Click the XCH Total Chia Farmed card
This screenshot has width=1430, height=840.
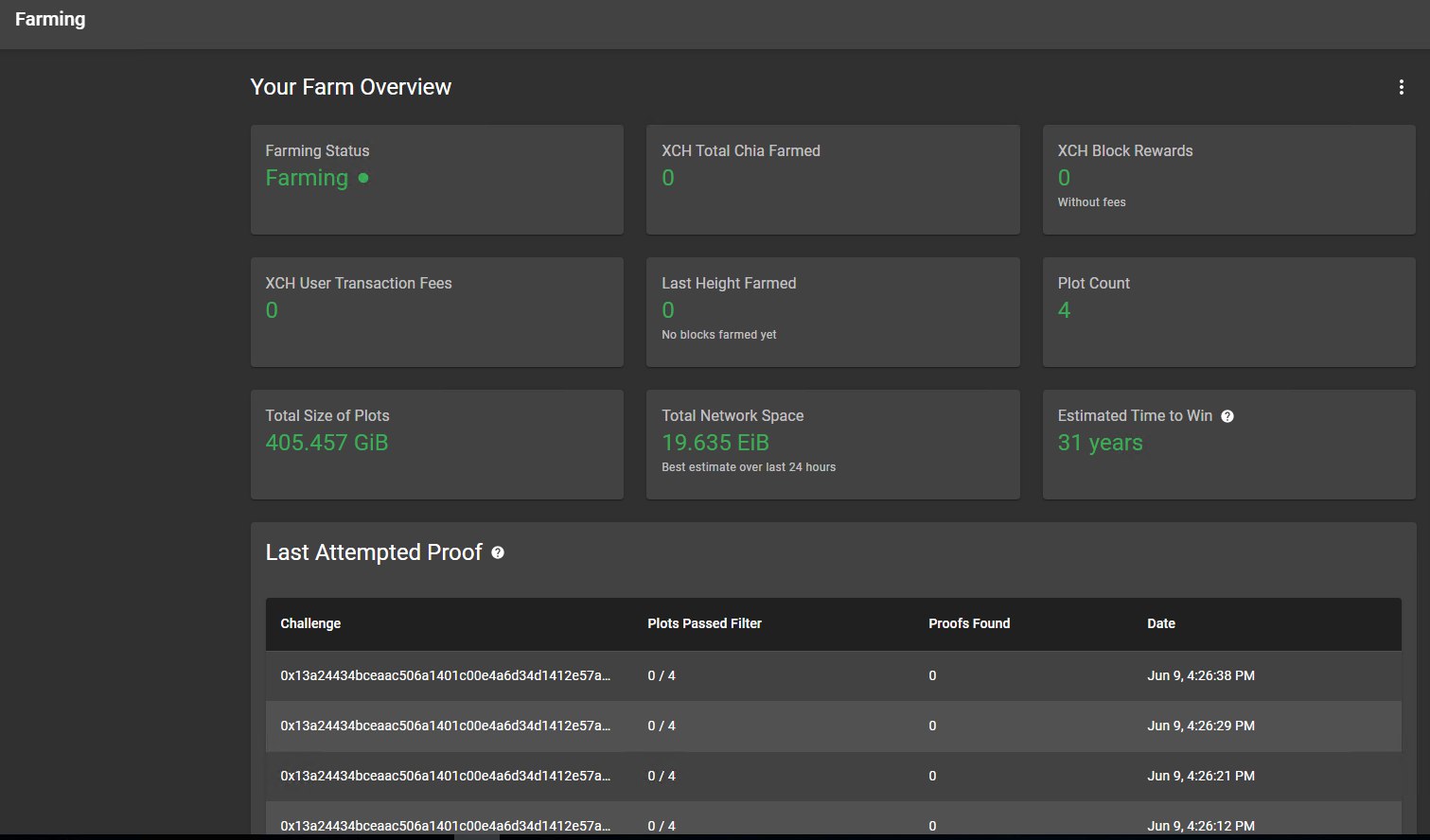(833, 179)
